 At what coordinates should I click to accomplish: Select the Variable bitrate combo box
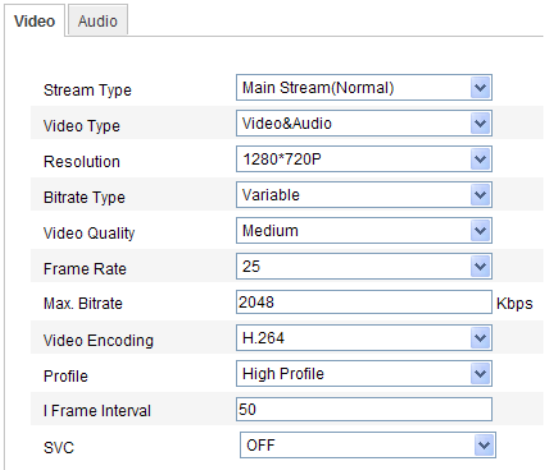[x=364, y=195]
